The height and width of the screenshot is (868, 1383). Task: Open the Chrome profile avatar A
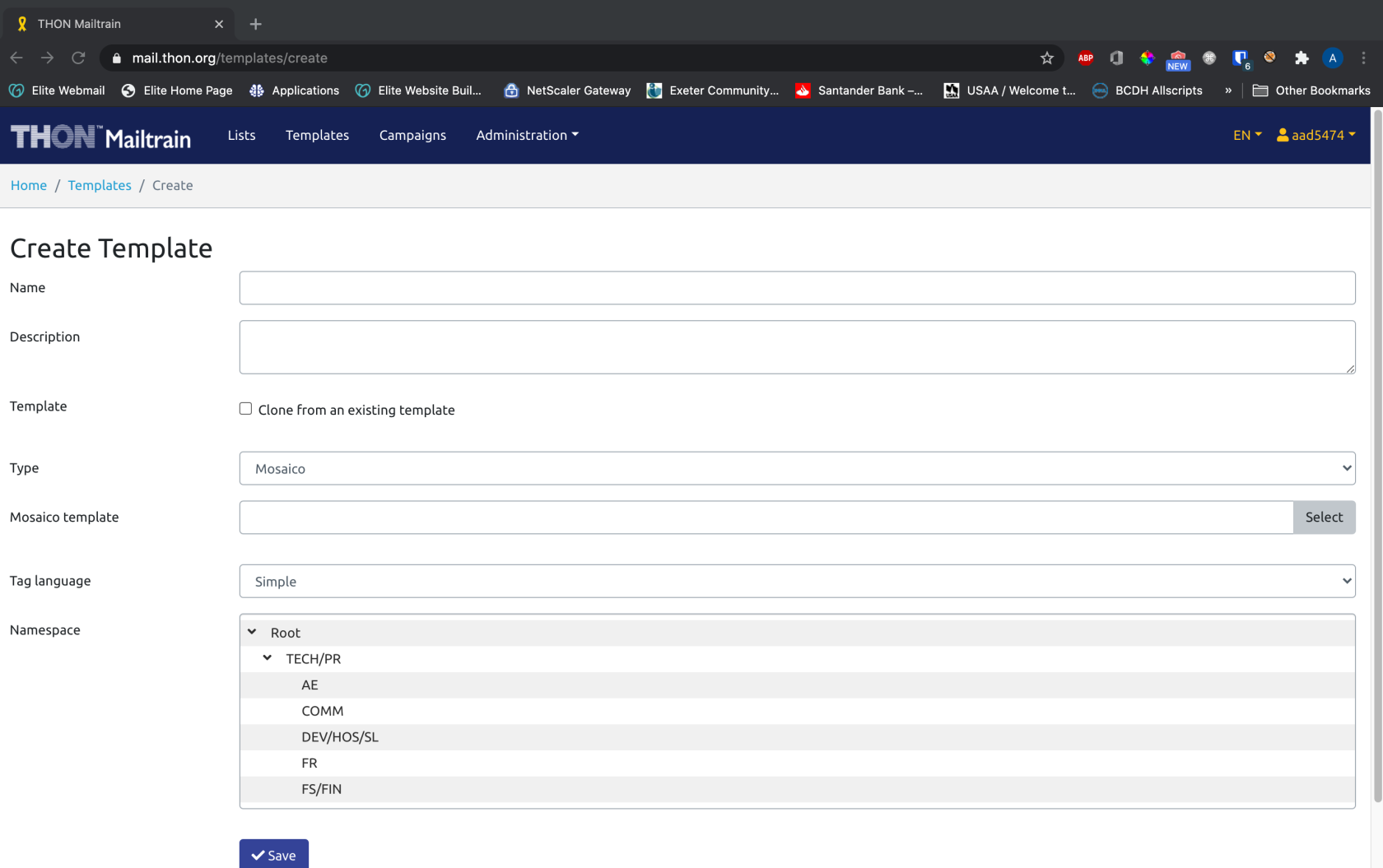pos(1332,58)
